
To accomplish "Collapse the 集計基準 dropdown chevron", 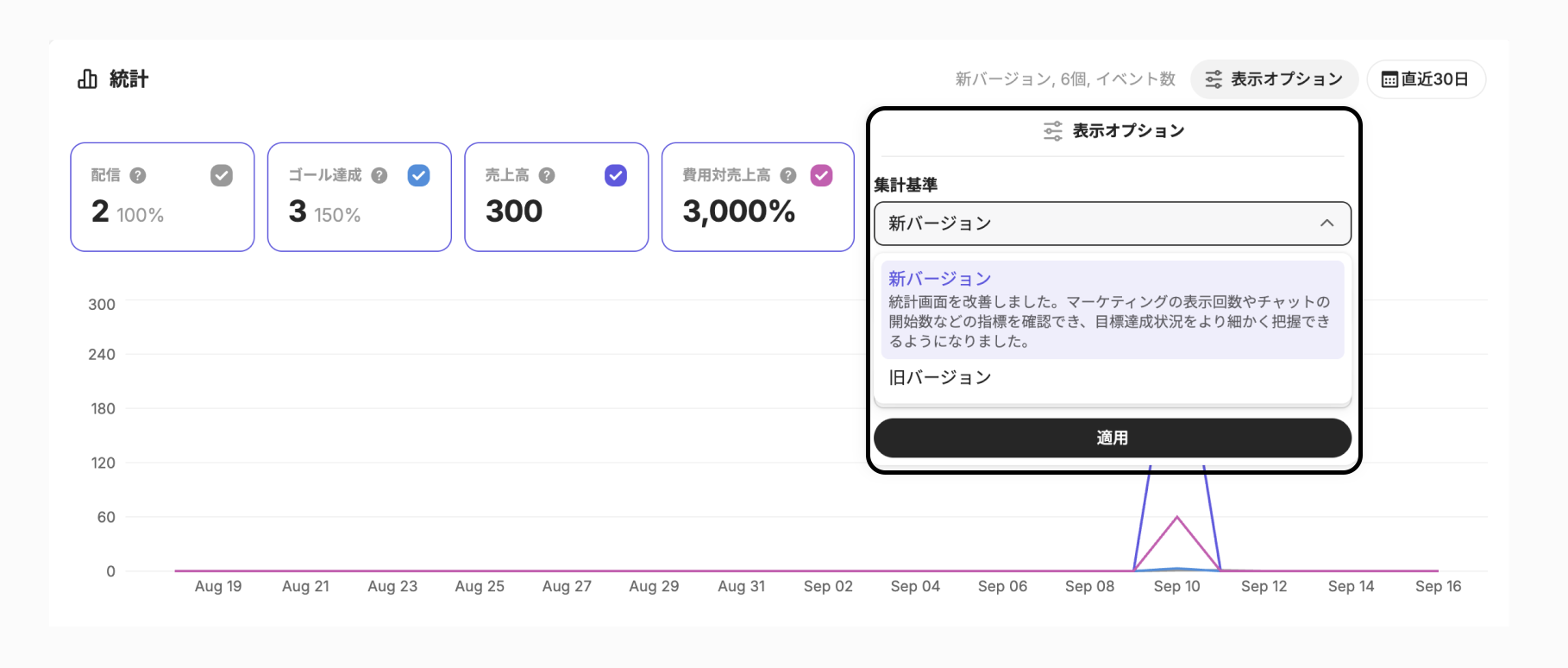I will point(1327,224).
